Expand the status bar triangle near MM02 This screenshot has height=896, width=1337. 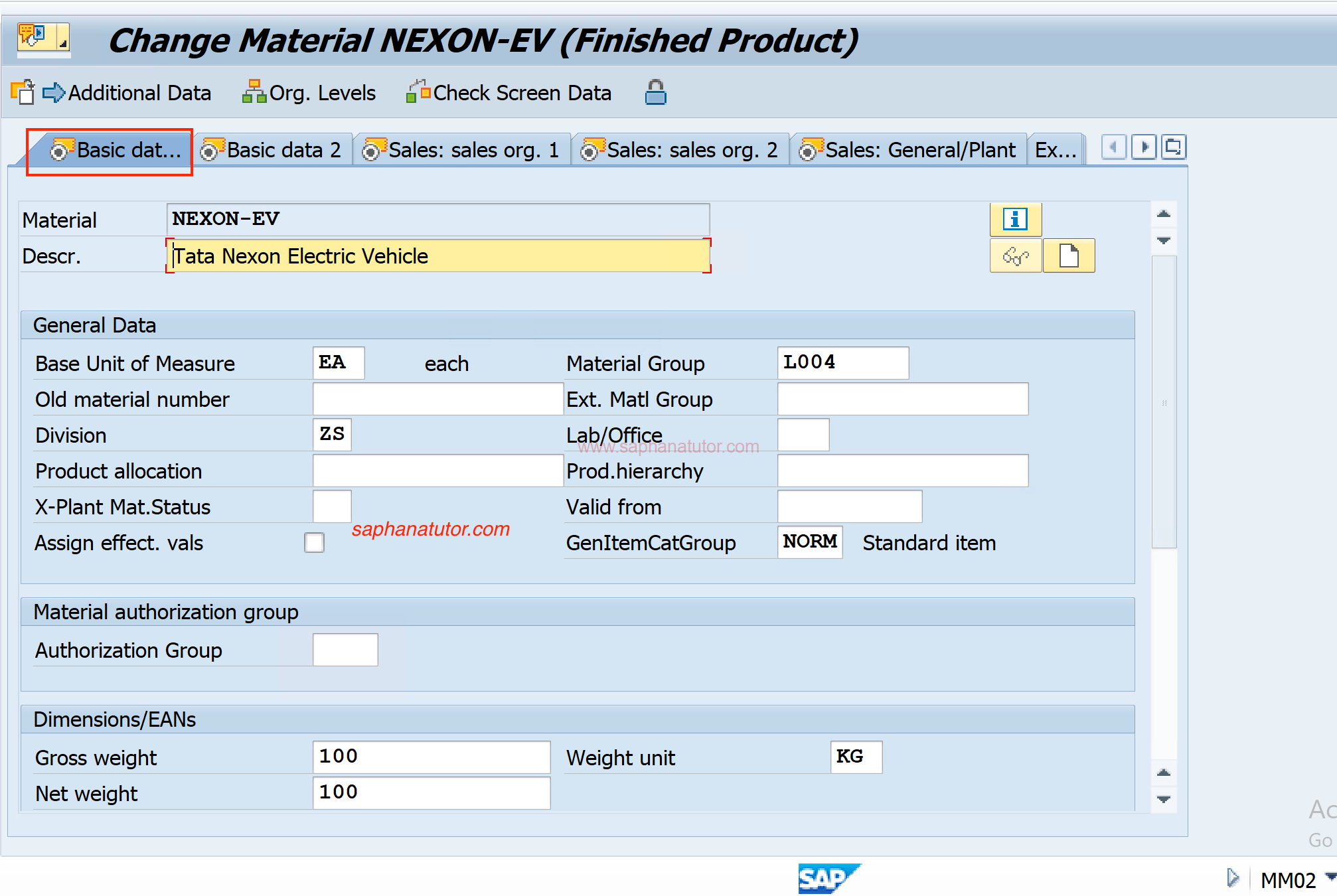pyautogui.click(x=1233, y=878)
